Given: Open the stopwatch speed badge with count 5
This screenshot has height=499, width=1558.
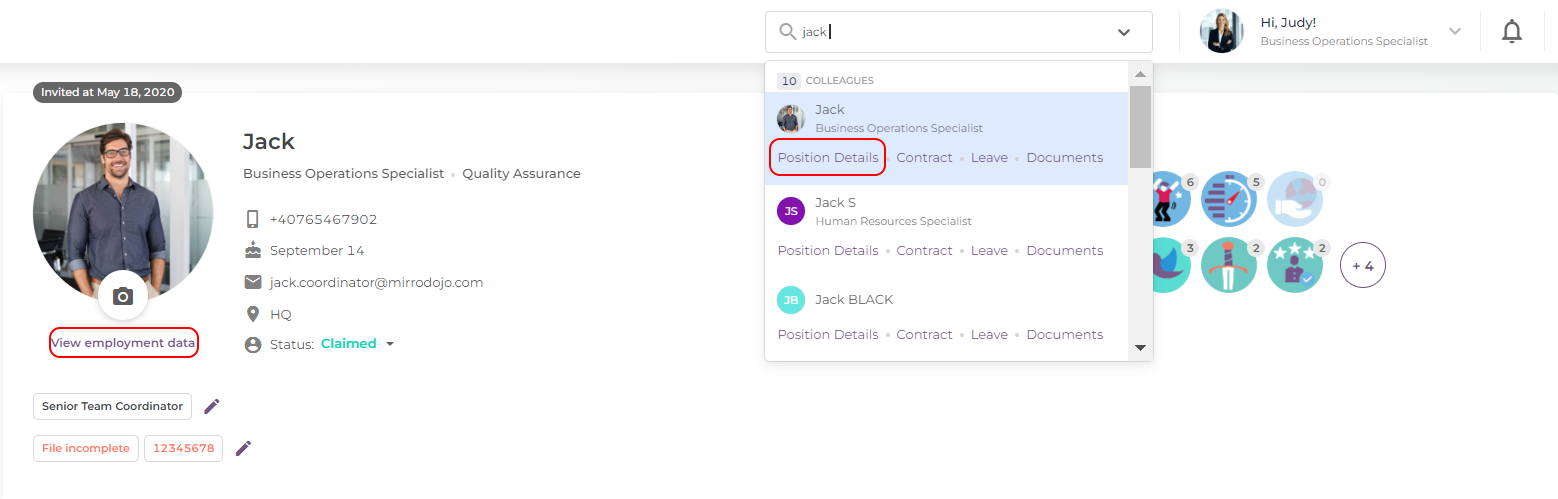Looking at the screenshot, I should [1228, 199].
